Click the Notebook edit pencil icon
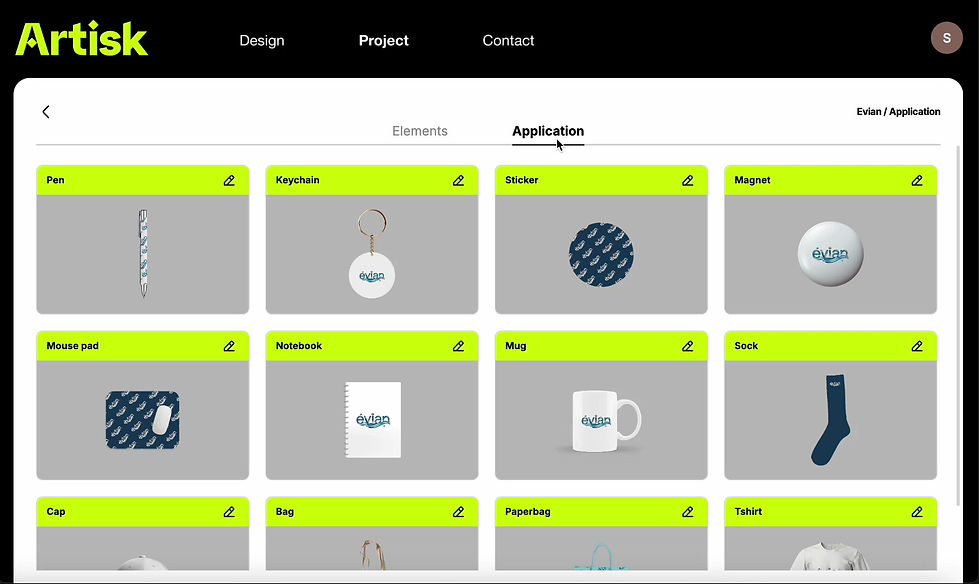Viewport: 979px width, 584px height. pos(458,346)
